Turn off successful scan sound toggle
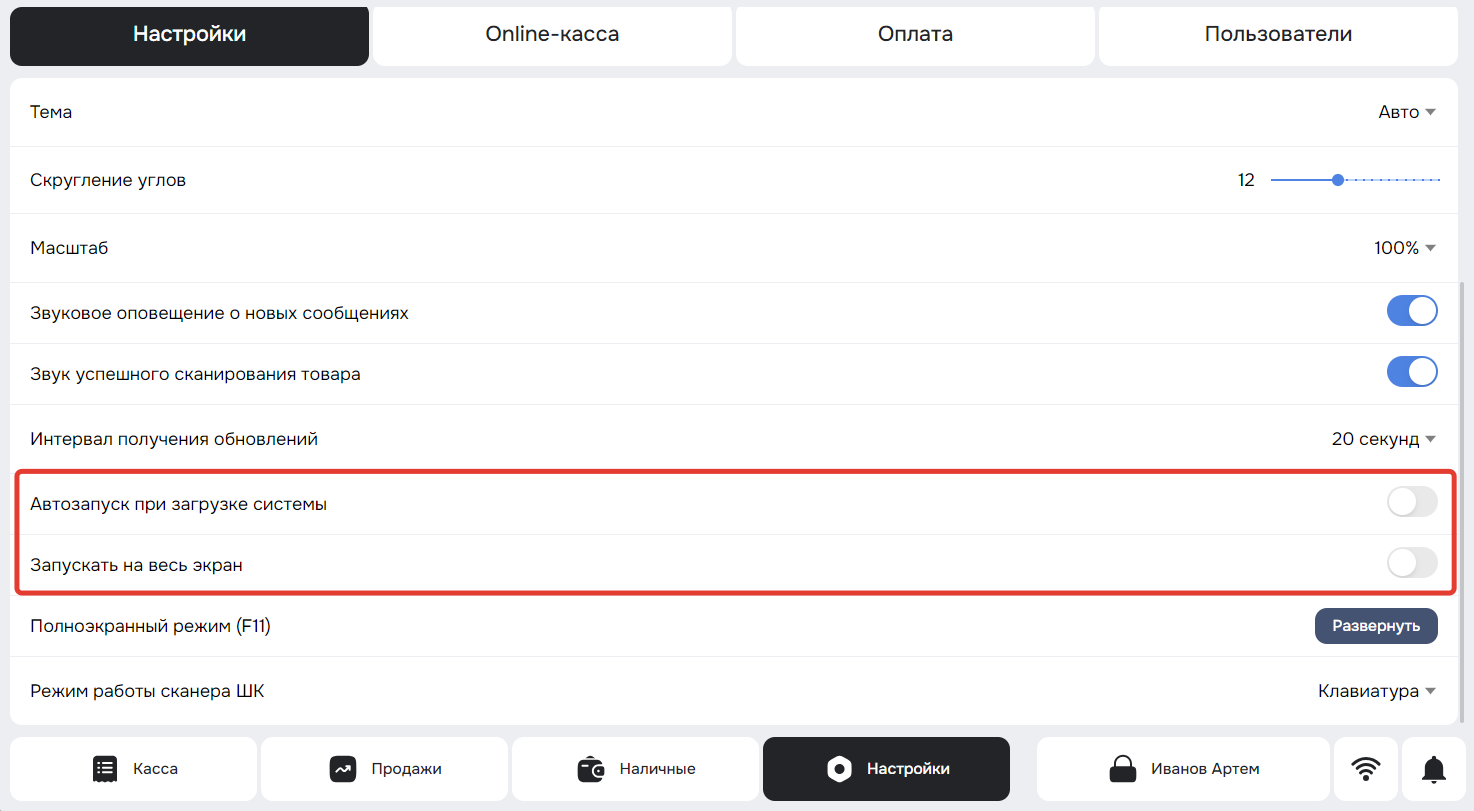The width and height of the screenshot is (1474, 811). tap(1412, 373)
